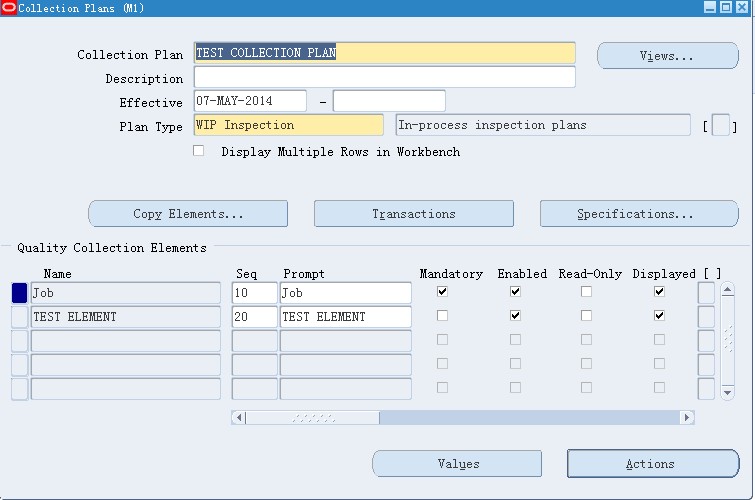
Task: Click the row selector beside TEST ELEMENT
Action: click(x=19, y=317)
